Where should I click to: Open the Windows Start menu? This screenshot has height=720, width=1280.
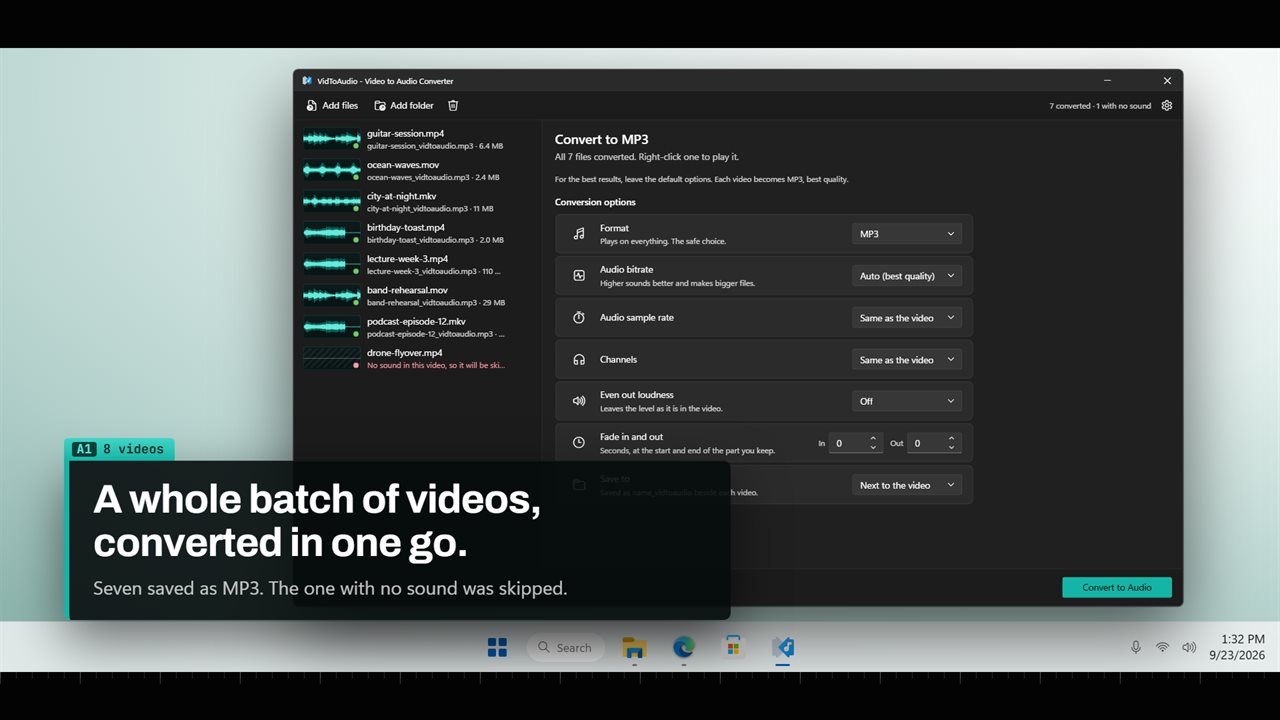coord(497,647)
